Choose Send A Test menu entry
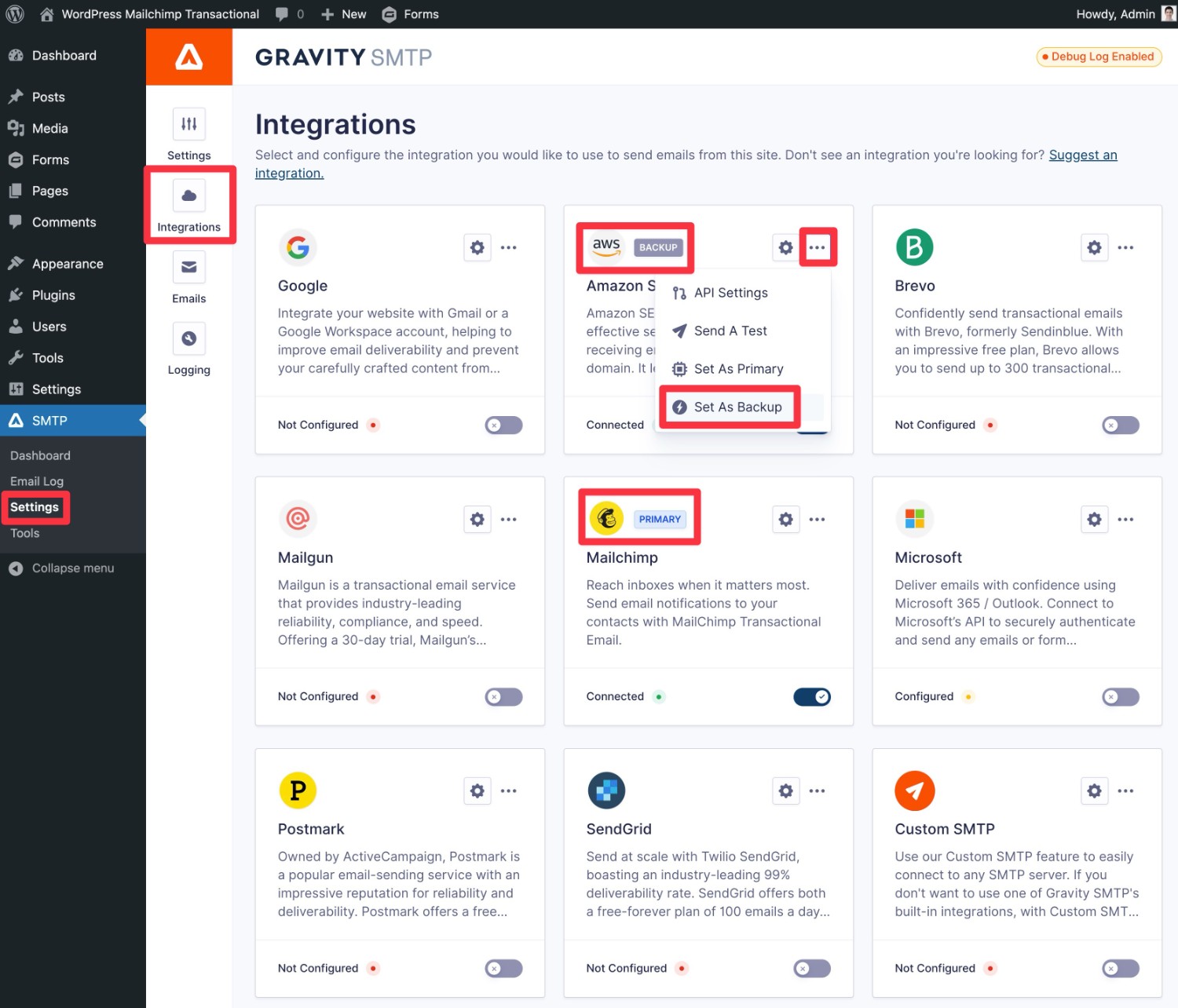This screenshot has width=1178, height=1008. 743,331
